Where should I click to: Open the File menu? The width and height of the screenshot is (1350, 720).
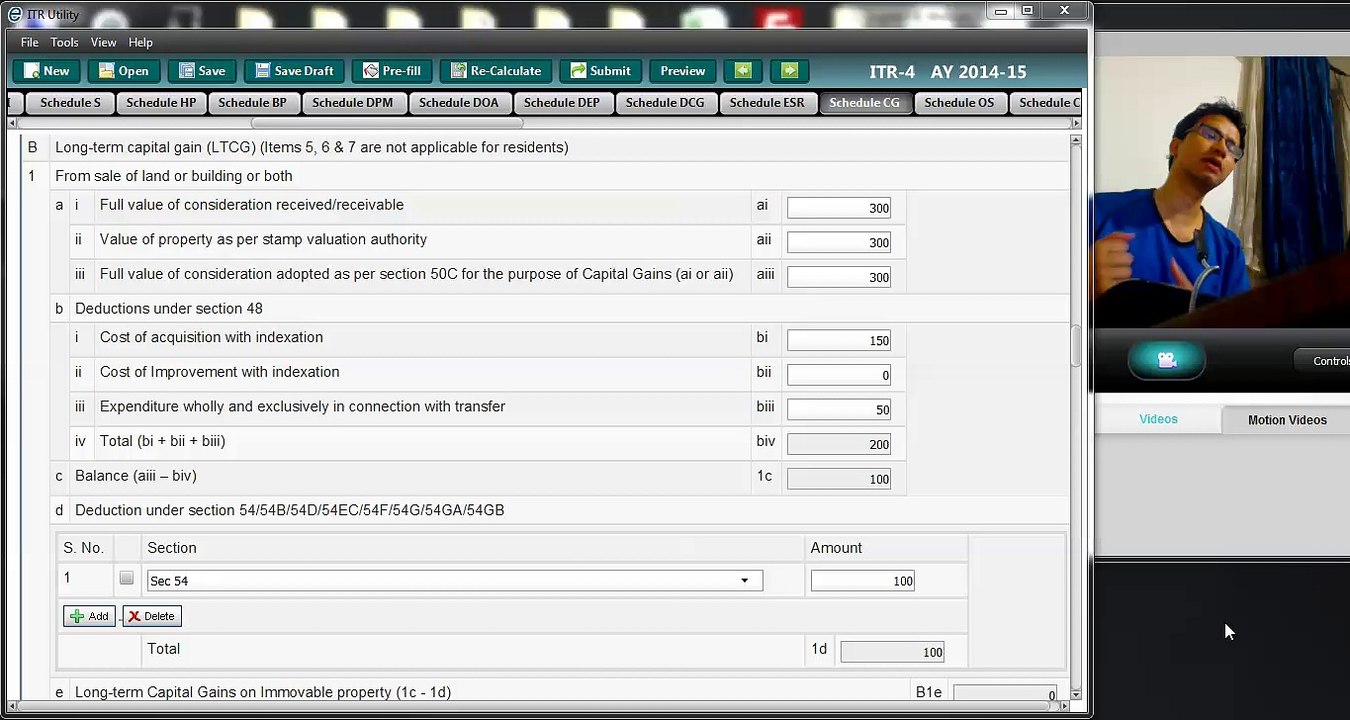pos(30,42)
